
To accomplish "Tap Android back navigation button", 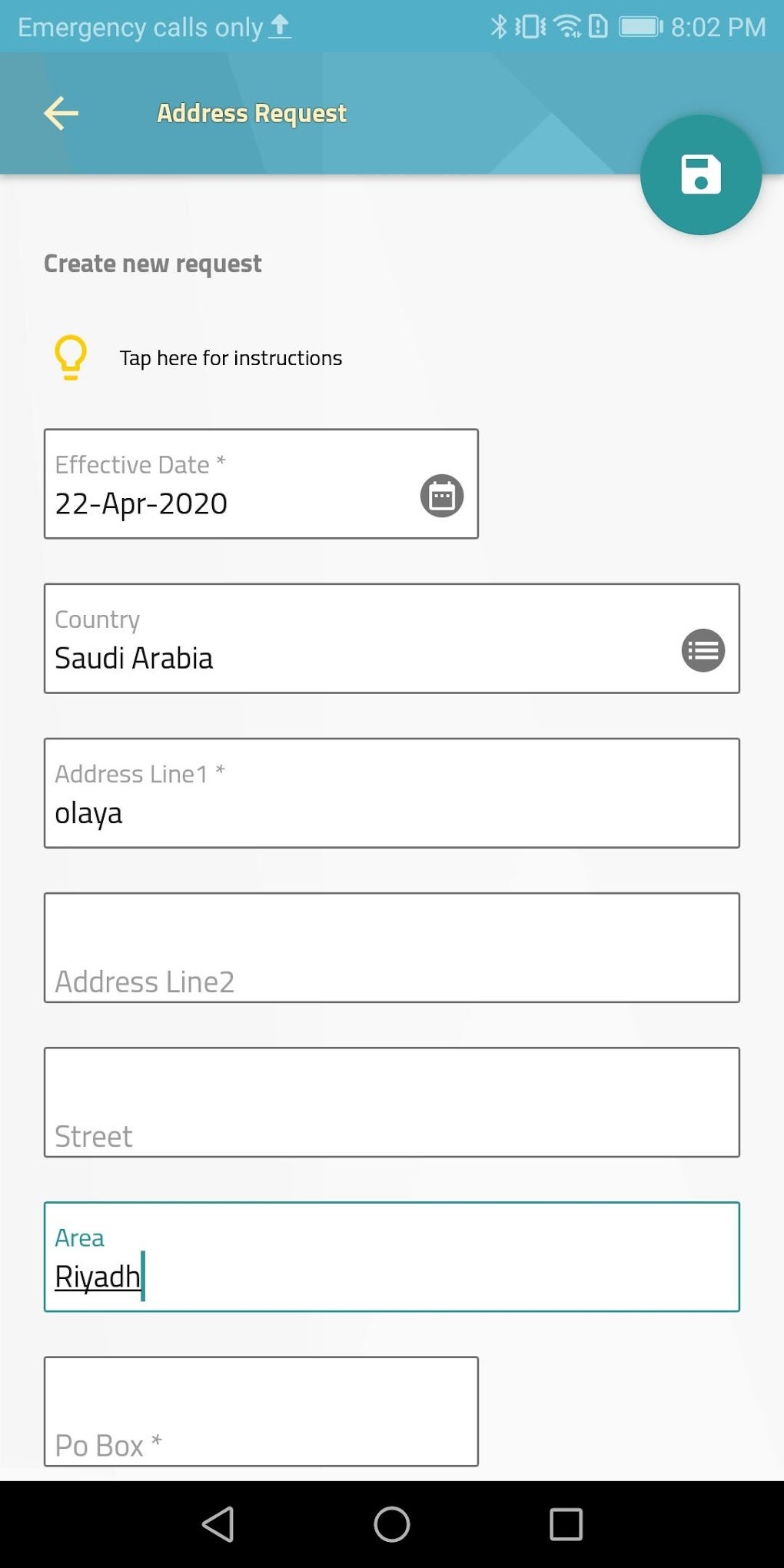I will point(218,1523).
